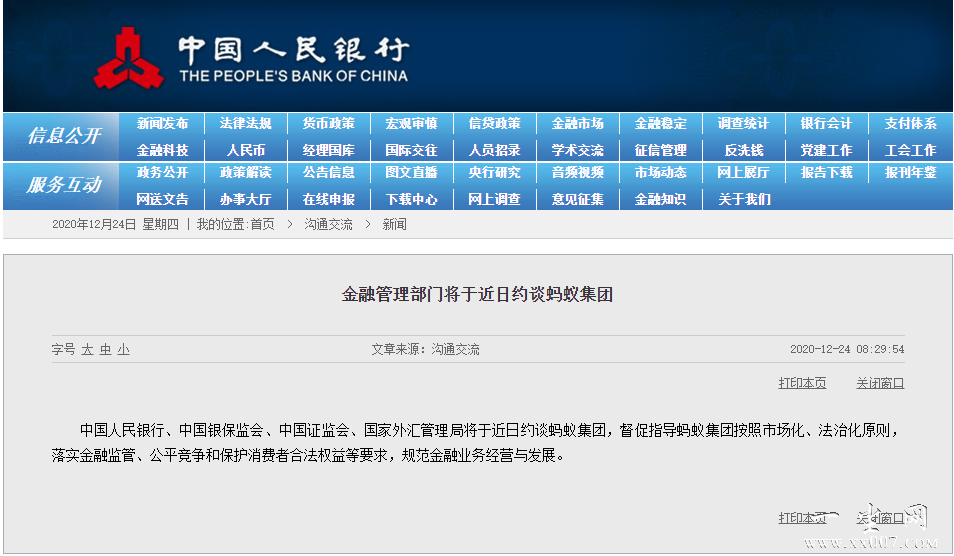Image resolution: width=954 pixels, height=556 pixels.
Task: Set font size to 中
Action: click(x=105, y=350)
